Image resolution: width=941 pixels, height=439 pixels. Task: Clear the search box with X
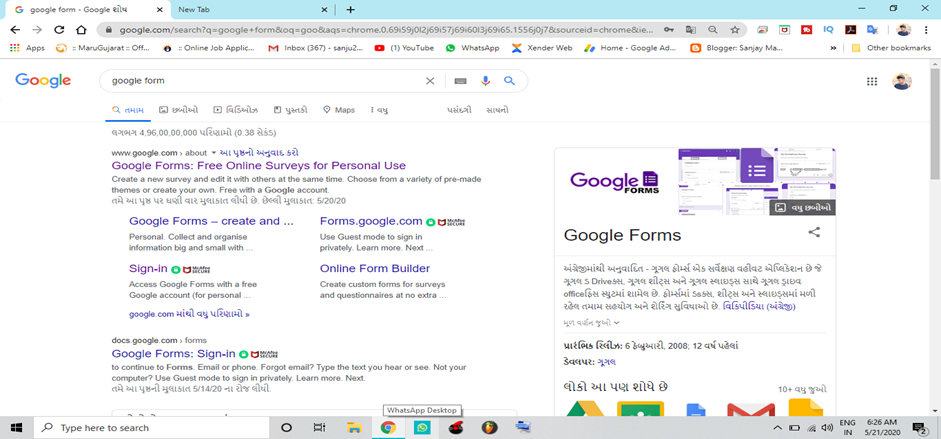[x=430, y=81]
